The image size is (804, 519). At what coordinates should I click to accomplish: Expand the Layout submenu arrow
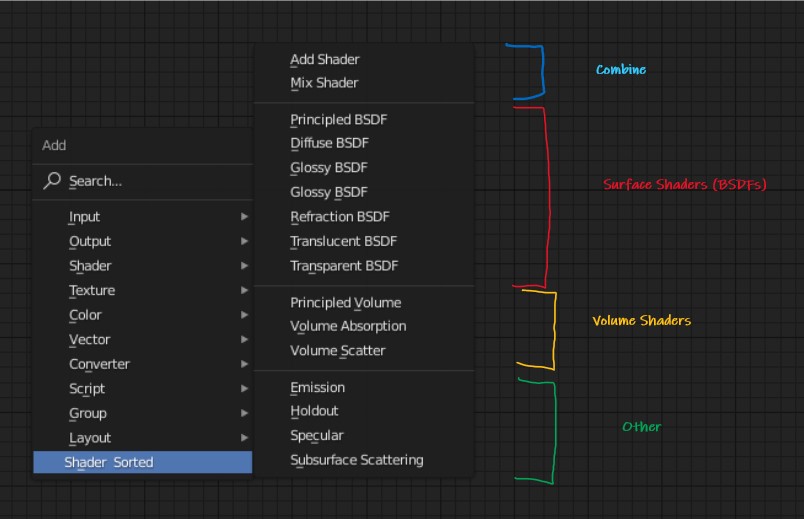point(245,437)
